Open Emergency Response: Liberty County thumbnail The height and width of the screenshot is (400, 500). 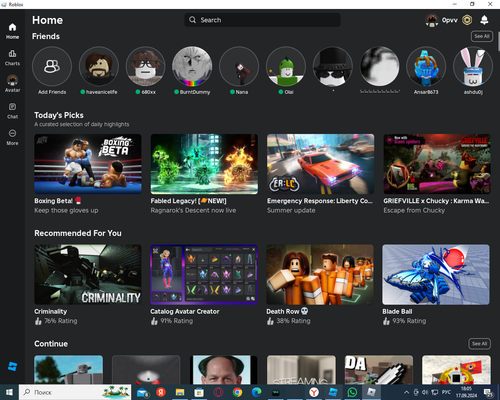pyautogui.click(x=320, y=164)
